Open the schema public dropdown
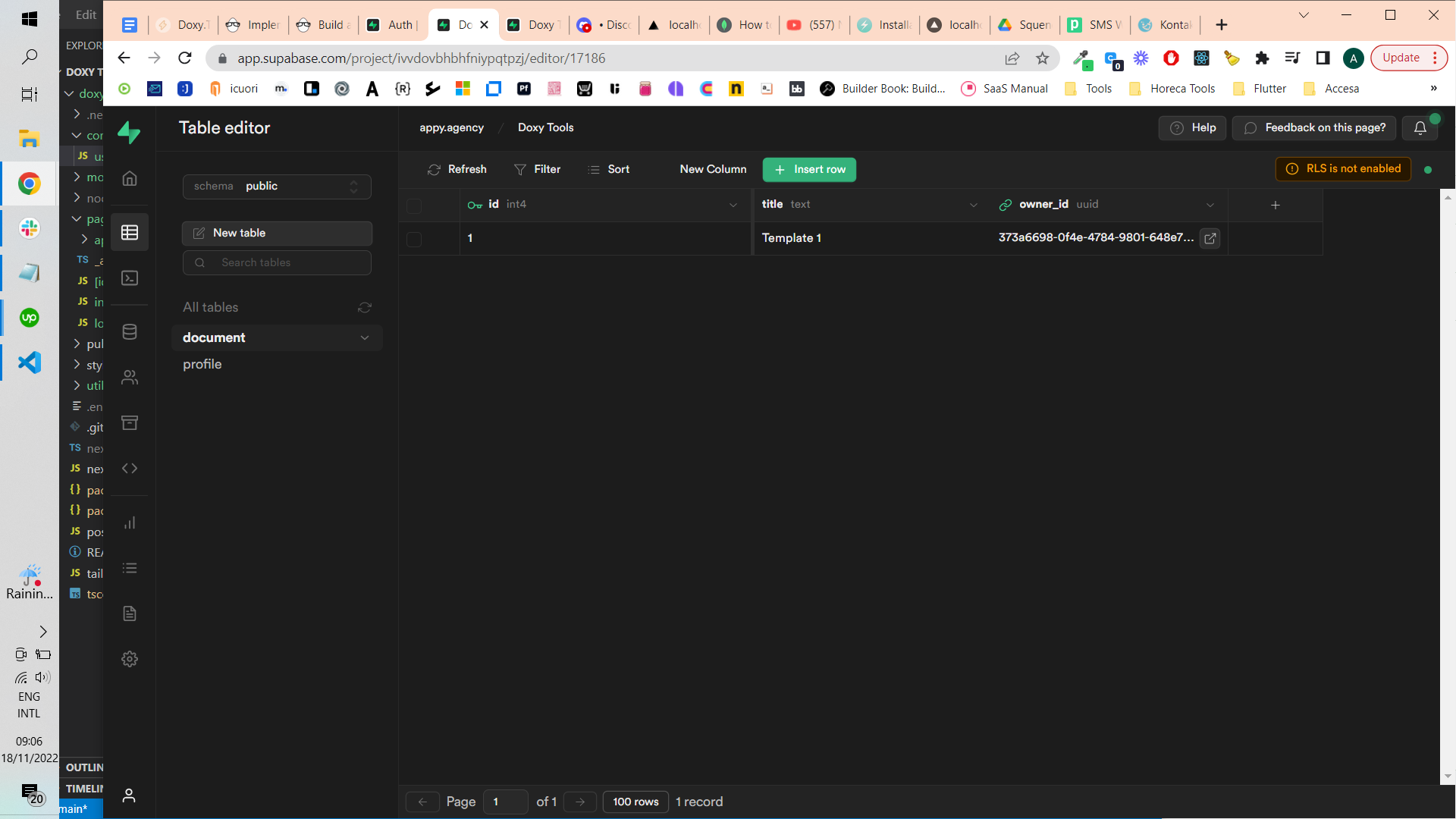The image size is (1456, 819). click(277, 187)
